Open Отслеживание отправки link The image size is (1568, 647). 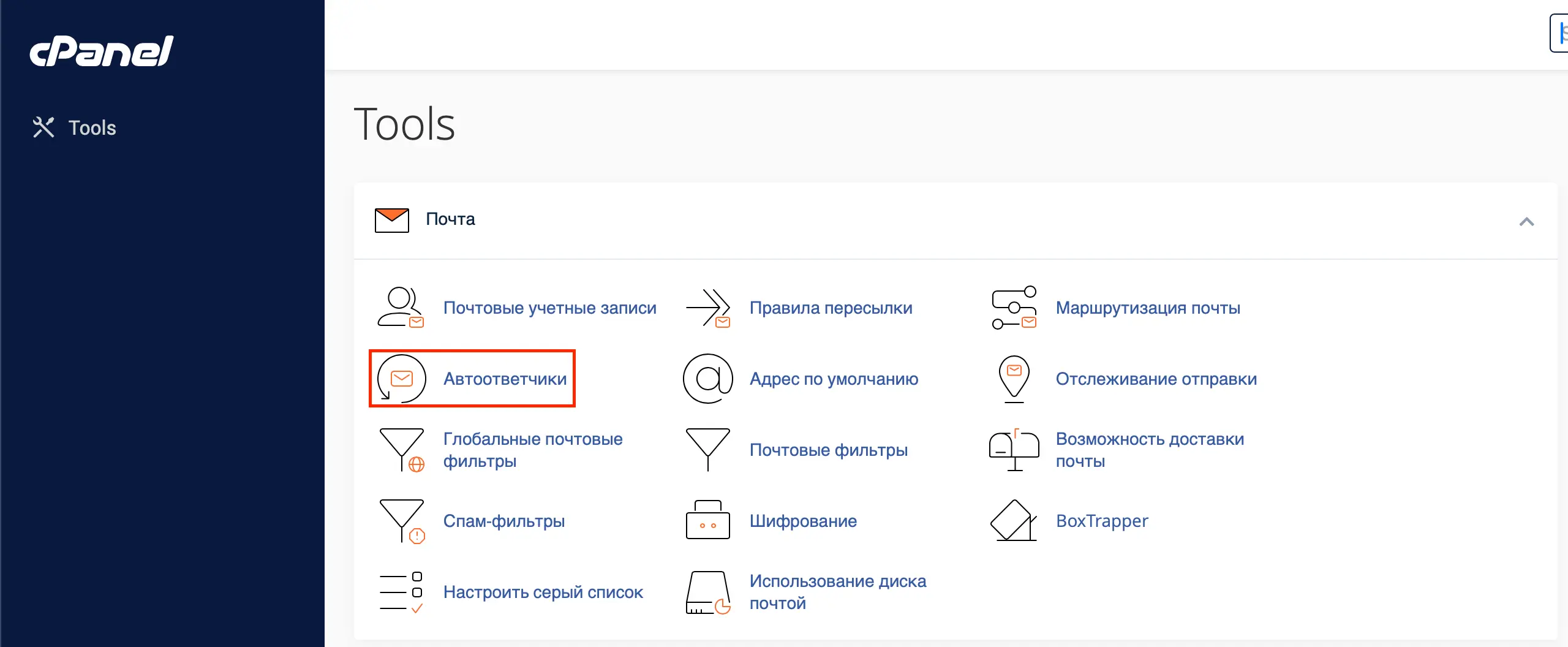tap(1156, 379)
